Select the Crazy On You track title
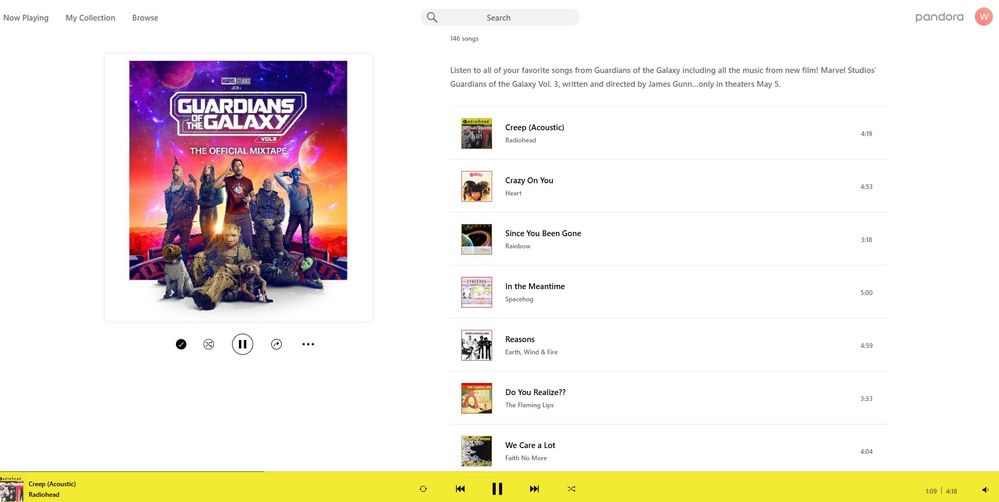 [x=529, y=180]
